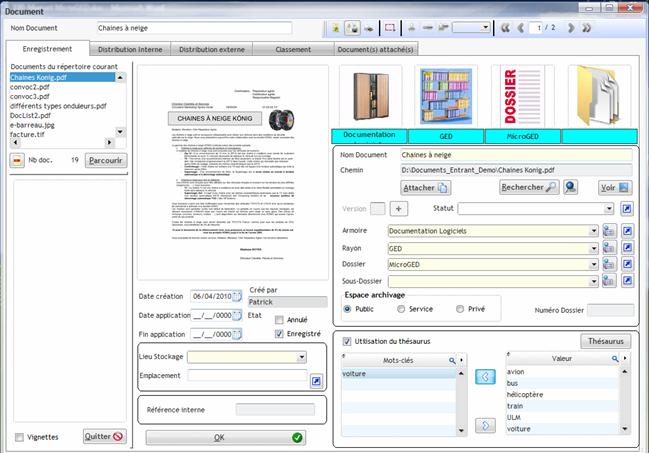The image size is (649, 453).
Task: Switch to the Classement tab
Action: pos(292,48)
